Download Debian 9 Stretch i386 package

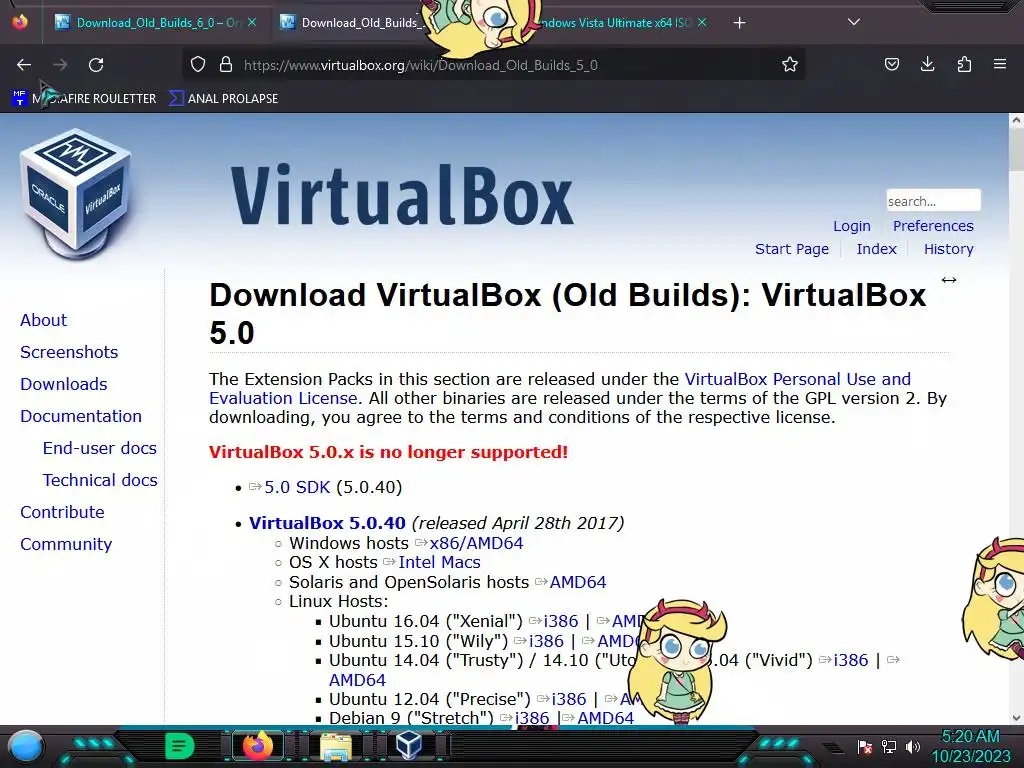[x=532, y=718]
